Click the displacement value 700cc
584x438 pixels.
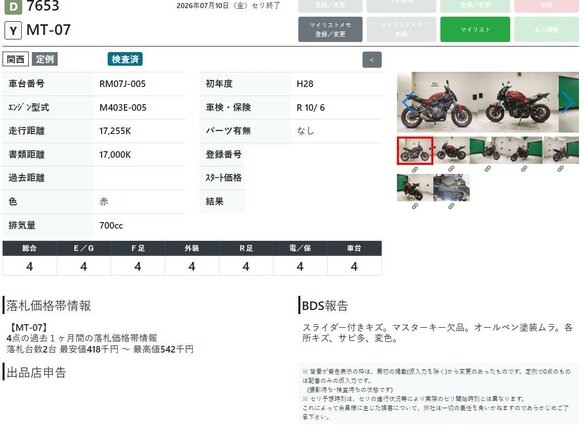(111, 225)
